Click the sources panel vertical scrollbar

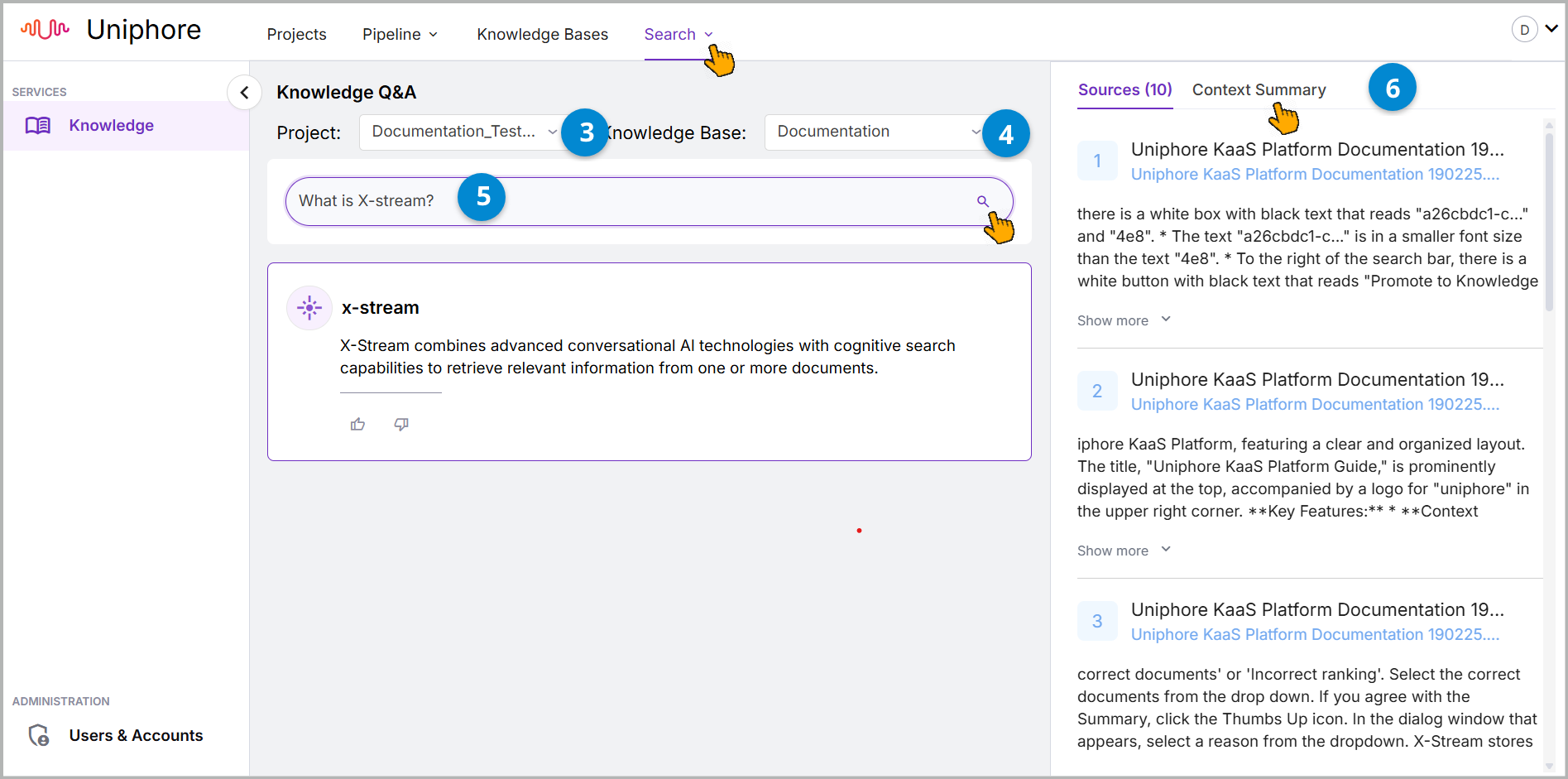point(1550,224)
